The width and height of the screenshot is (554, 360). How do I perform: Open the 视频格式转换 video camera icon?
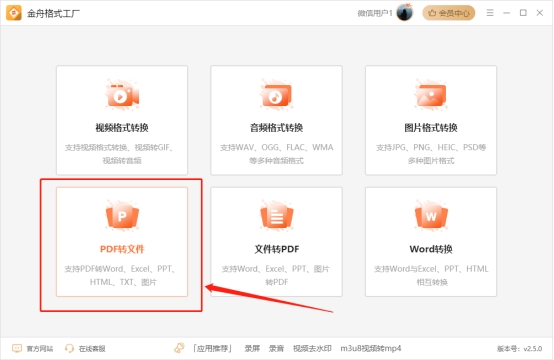coord(122,95)
